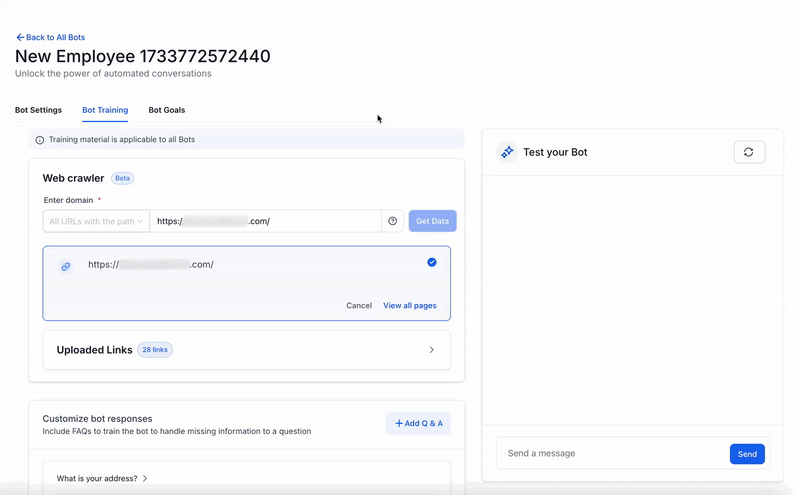The image size is (800, 495).
Task: Select the Bot Training tab
Action: [x=105, y=110]
